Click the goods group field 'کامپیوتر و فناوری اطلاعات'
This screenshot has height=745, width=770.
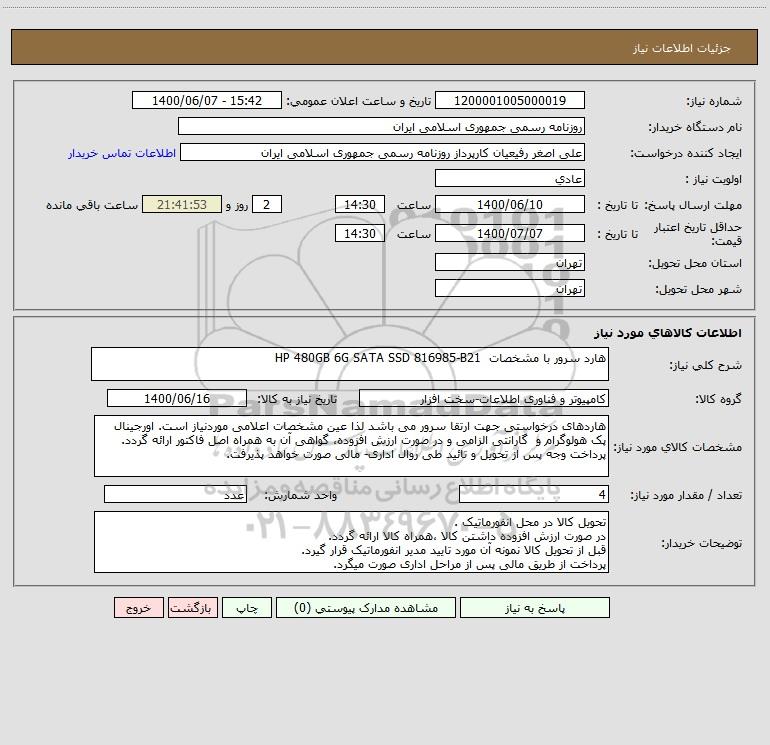tap(484, 398)
